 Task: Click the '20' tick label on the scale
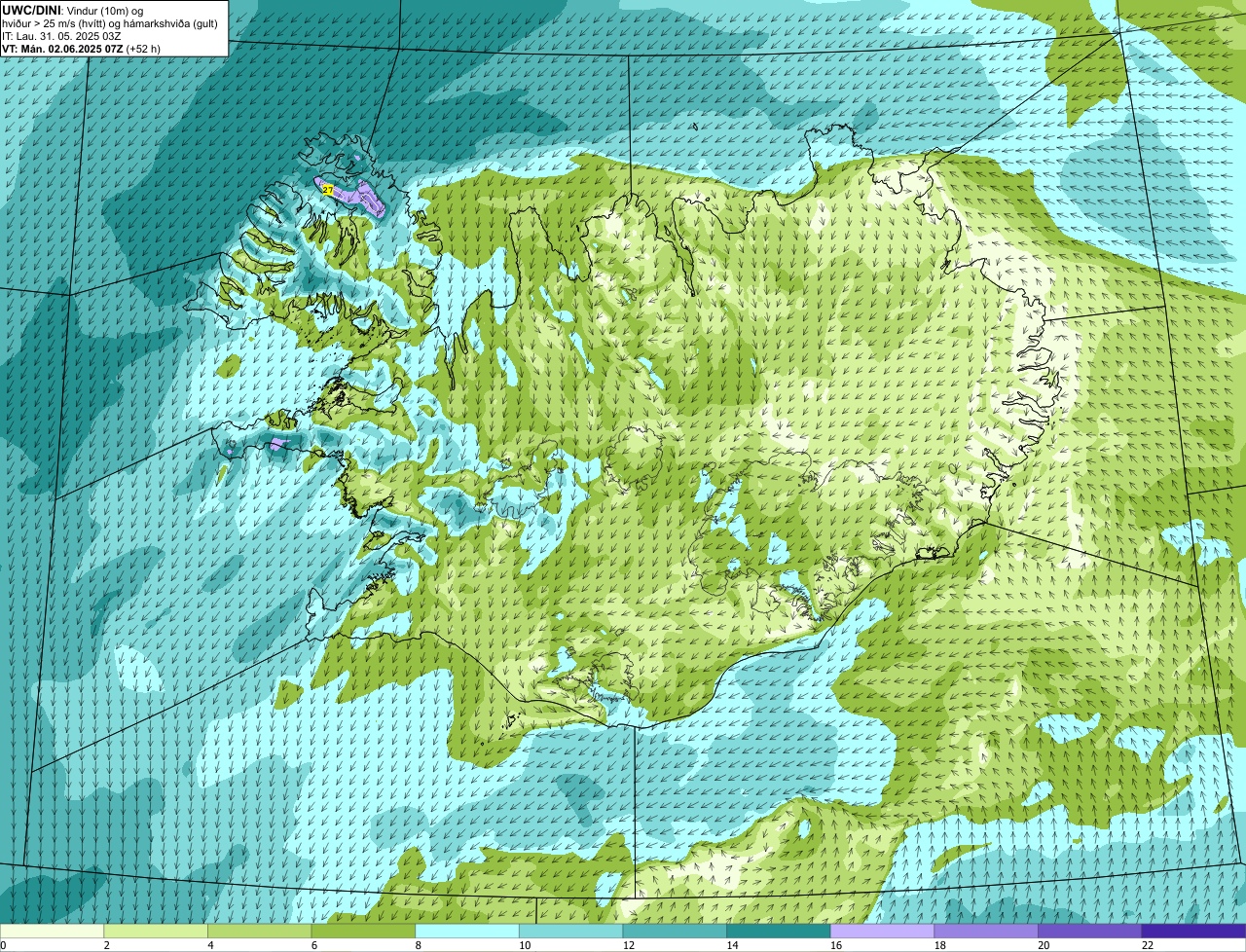pos(1044,945)
